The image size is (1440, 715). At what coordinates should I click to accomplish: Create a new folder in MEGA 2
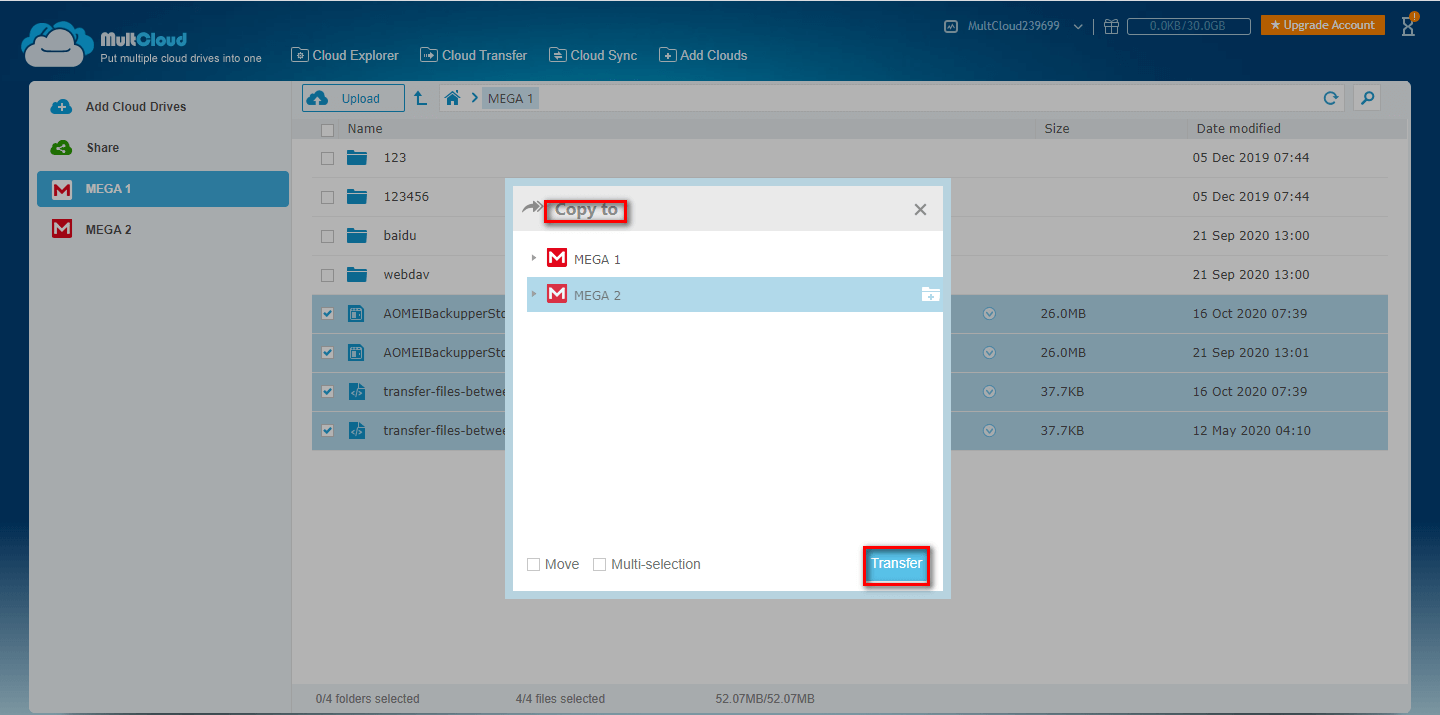pyautogui.click(x=930, y=294)
